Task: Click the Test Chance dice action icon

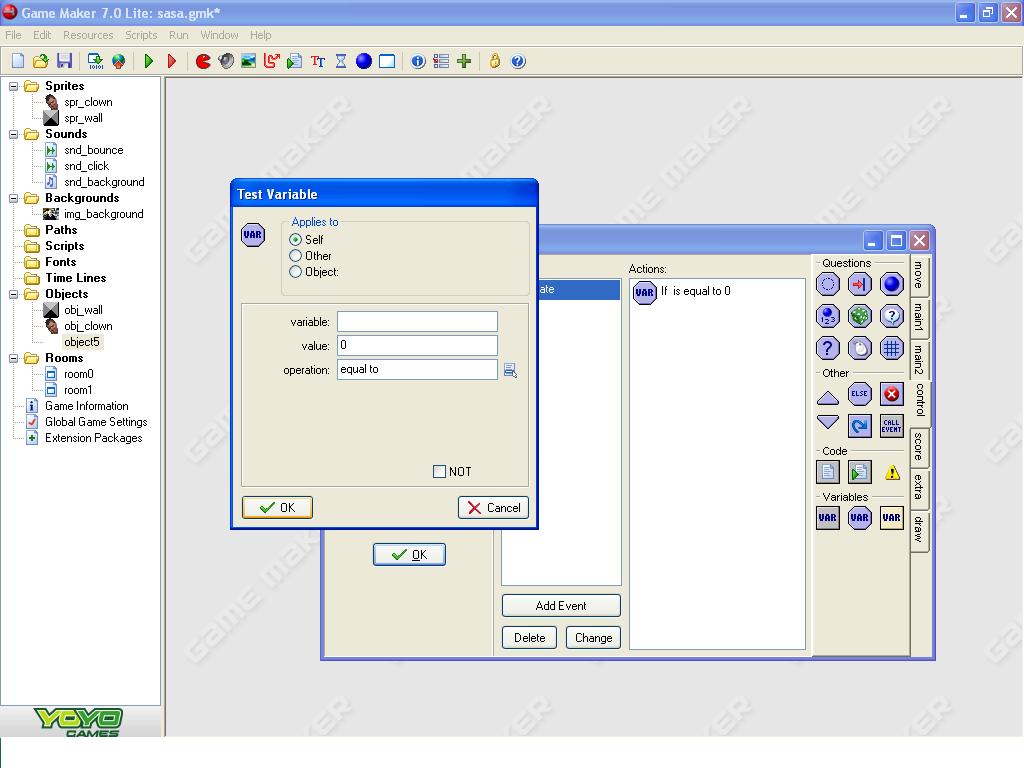Action: coord(859,316)
